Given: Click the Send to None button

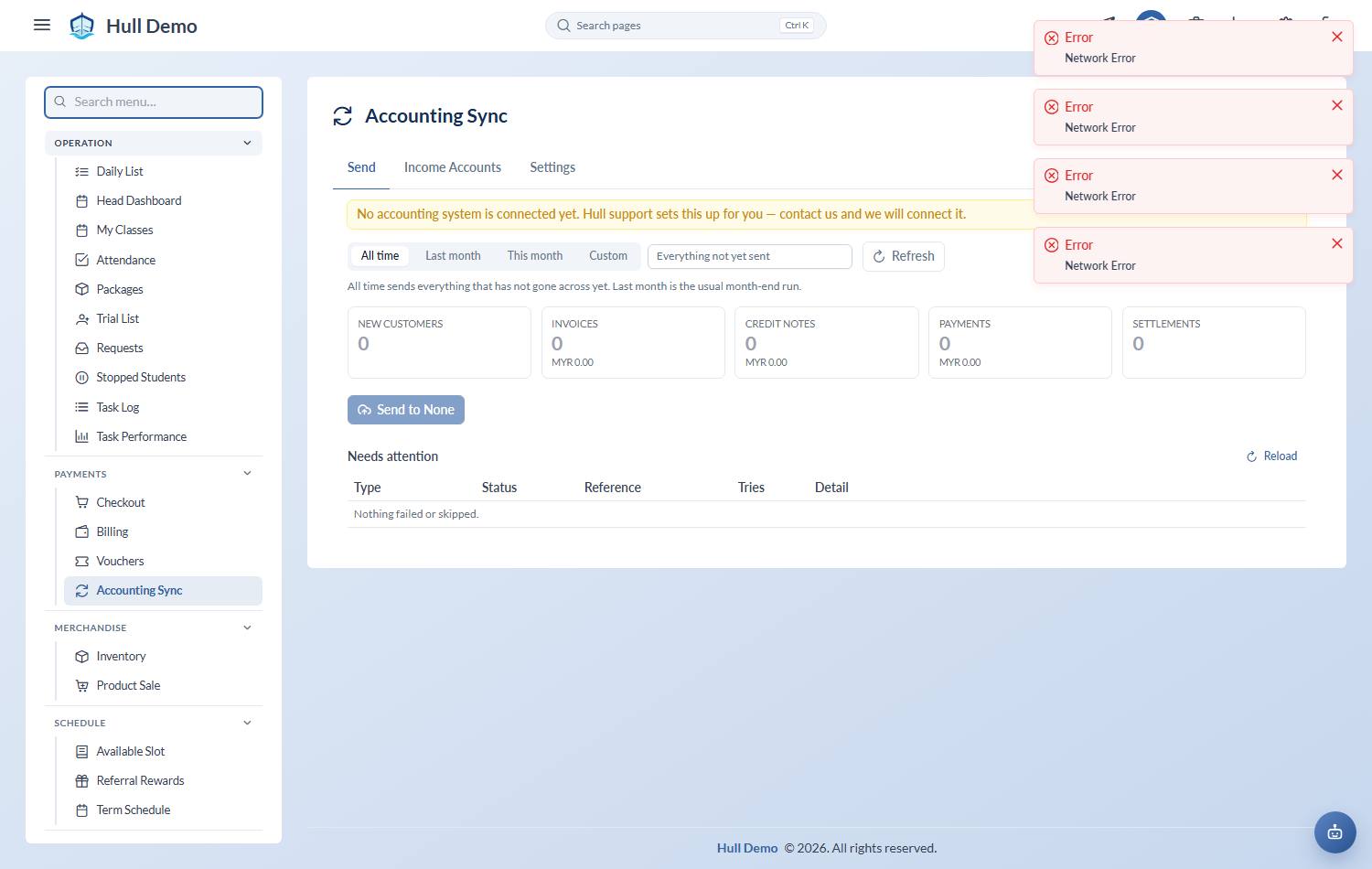Looking at the screenshot, I should click(x=406, y=410).
